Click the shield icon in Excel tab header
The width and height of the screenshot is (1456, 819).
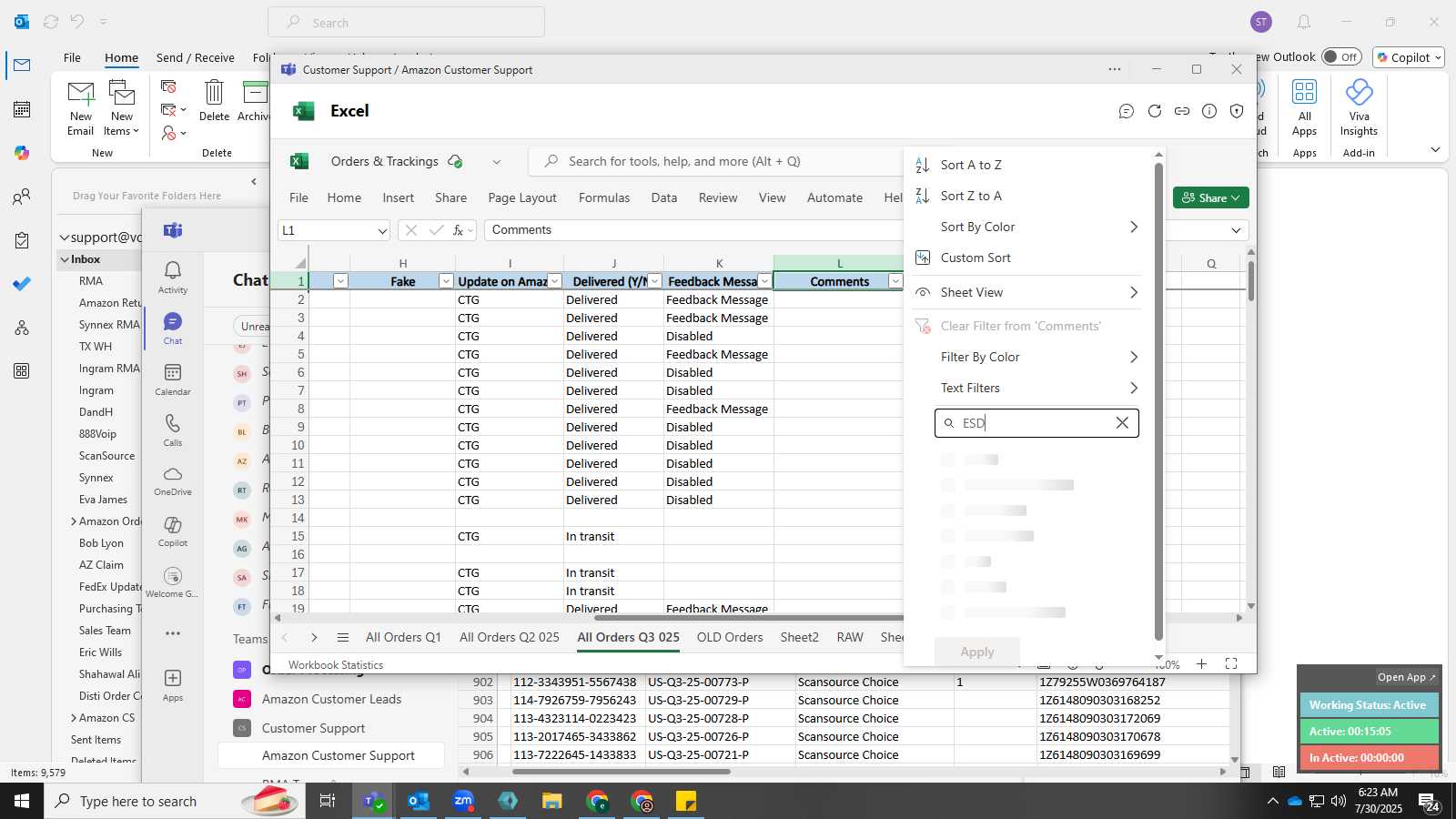point(1237,111)
